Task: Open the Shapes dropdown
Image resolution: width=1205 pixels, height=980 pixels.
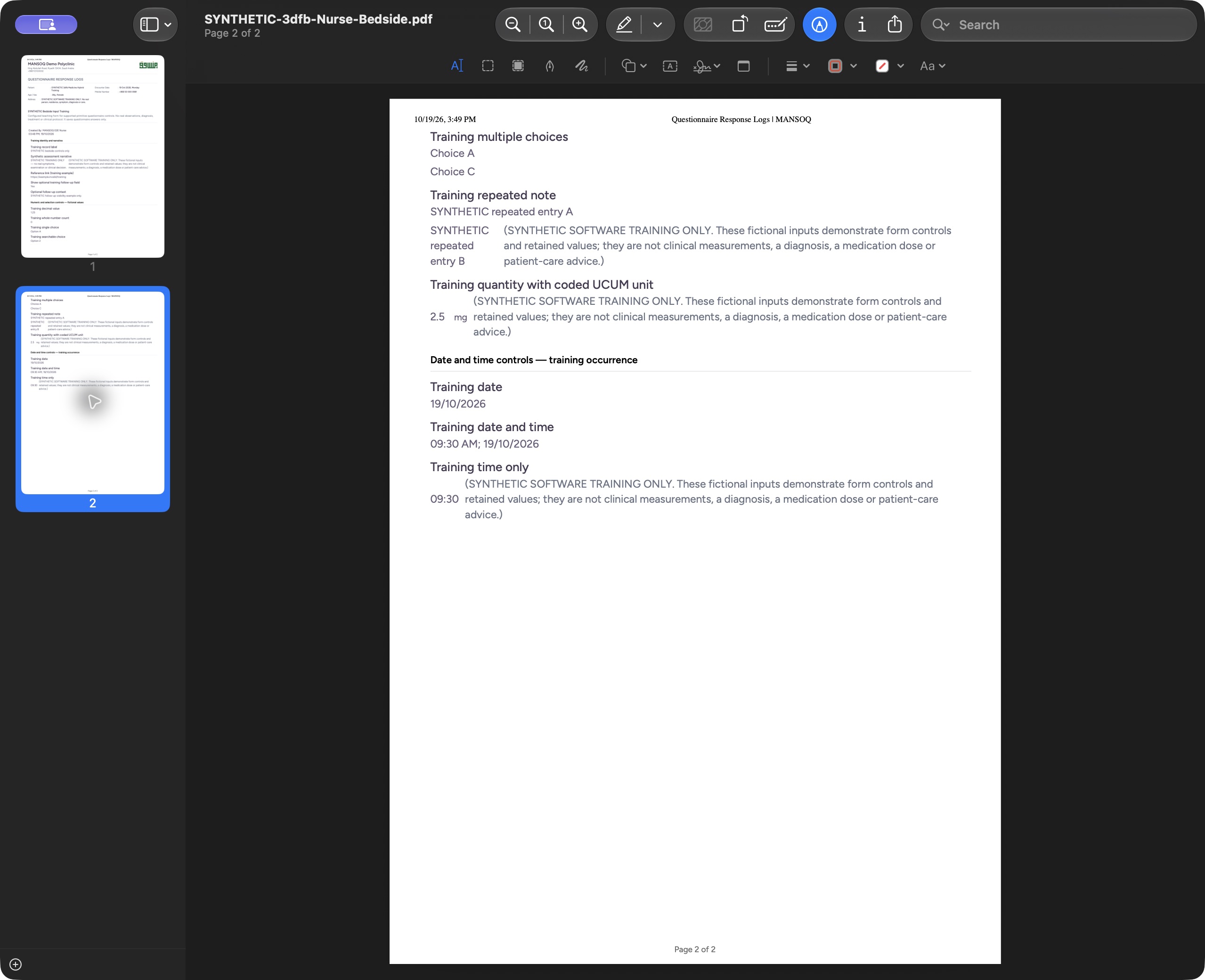Action: (634, 66)
